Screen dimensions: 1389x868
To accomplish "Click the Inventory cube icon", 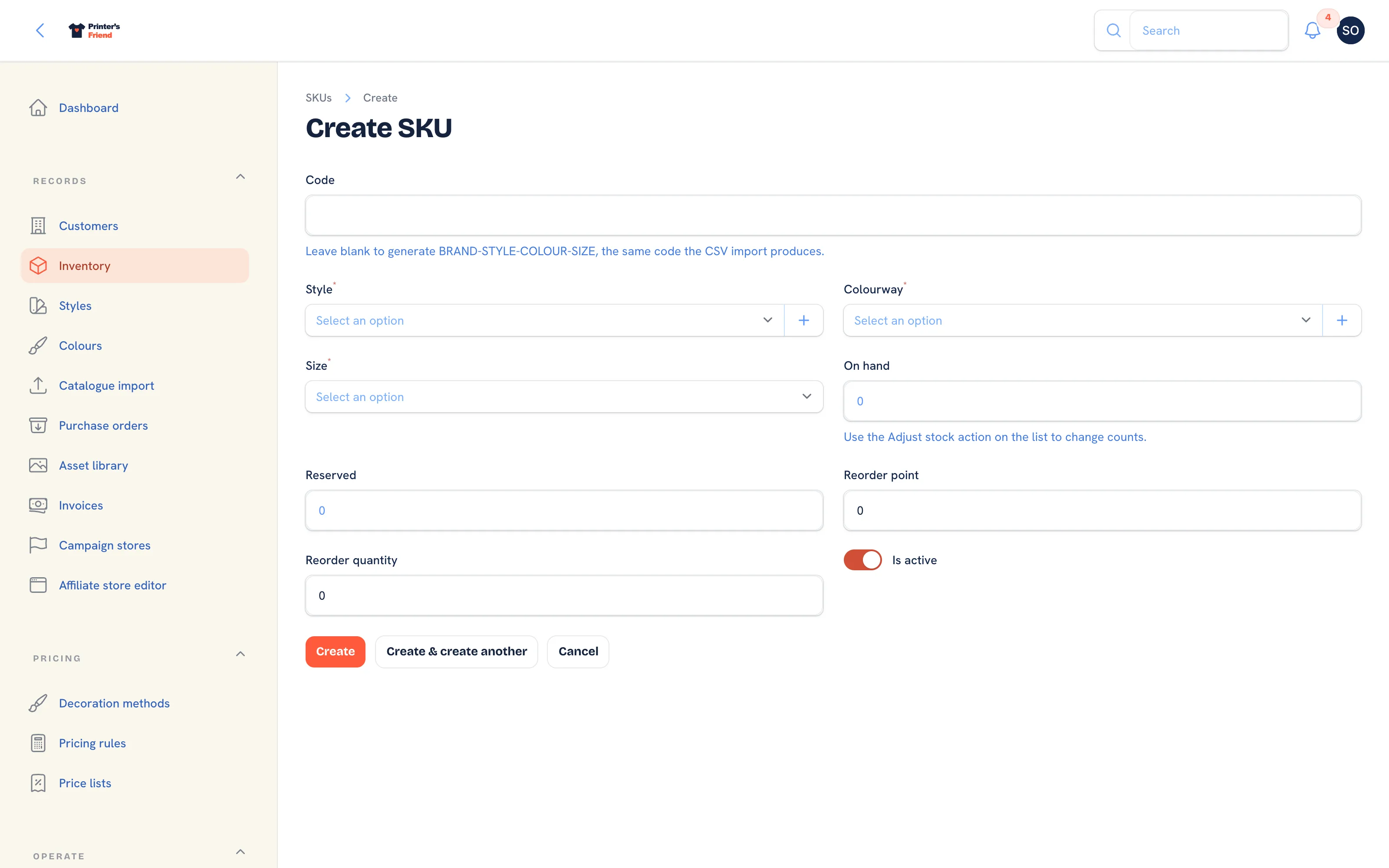I will [38, 266].
